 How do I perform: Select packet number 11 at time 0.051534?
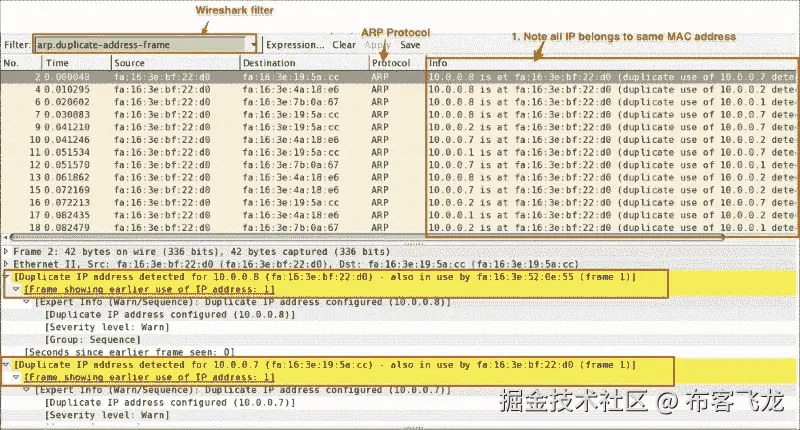point(399,153)
